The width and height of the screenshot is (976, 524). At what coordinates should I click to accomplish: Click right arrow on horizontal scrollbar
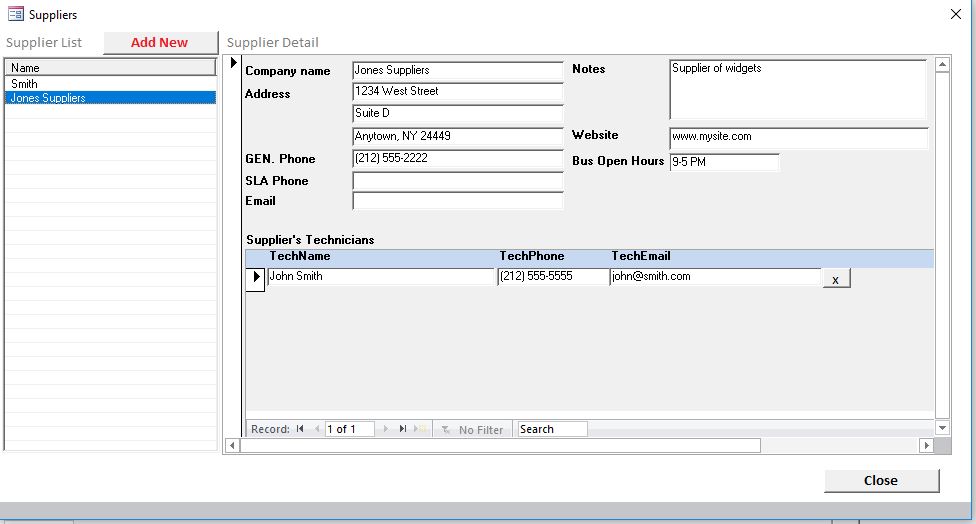[x=926, y=445]
